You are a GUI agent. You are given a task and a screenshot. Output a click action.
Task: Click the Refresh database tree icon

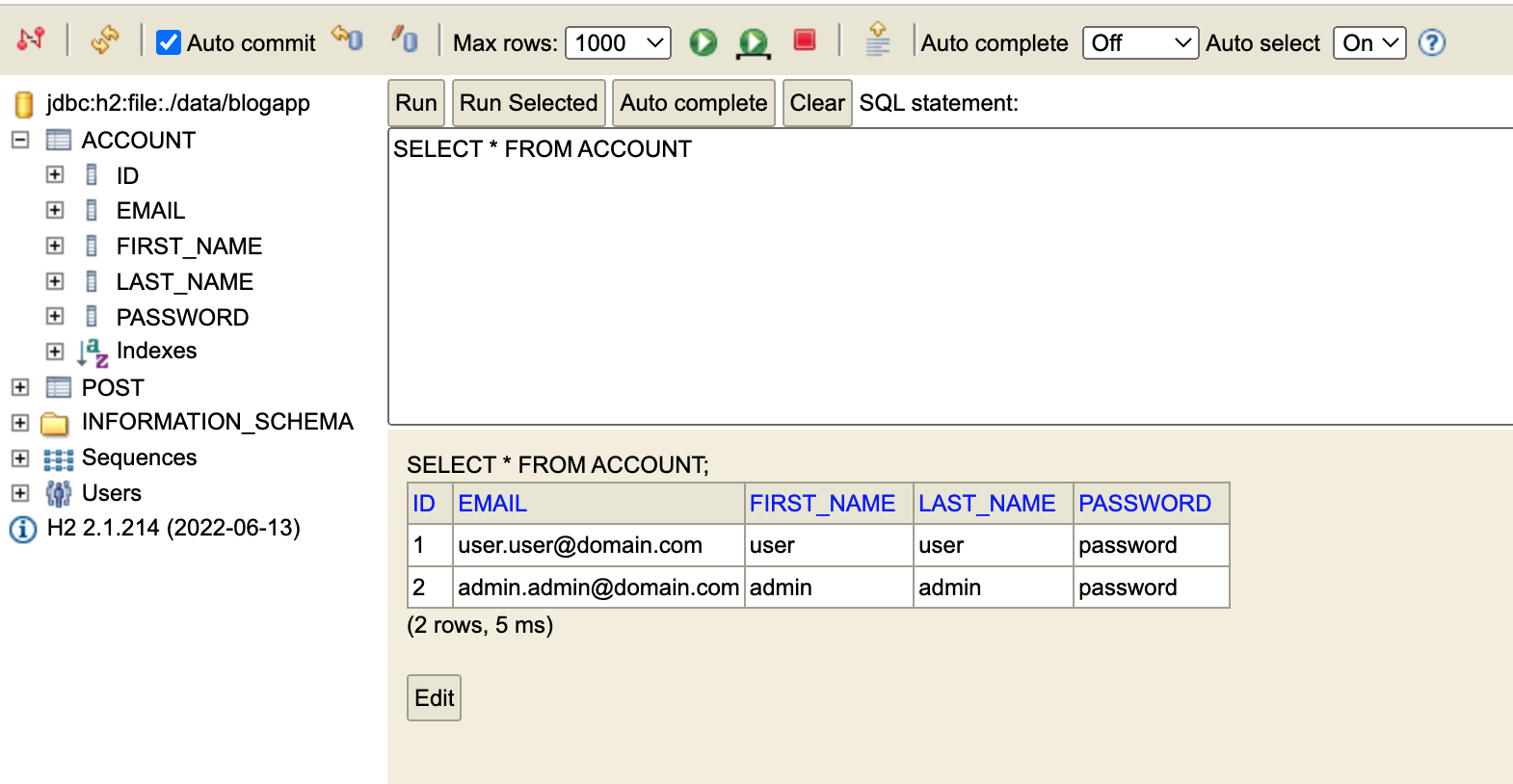[104, 39]
